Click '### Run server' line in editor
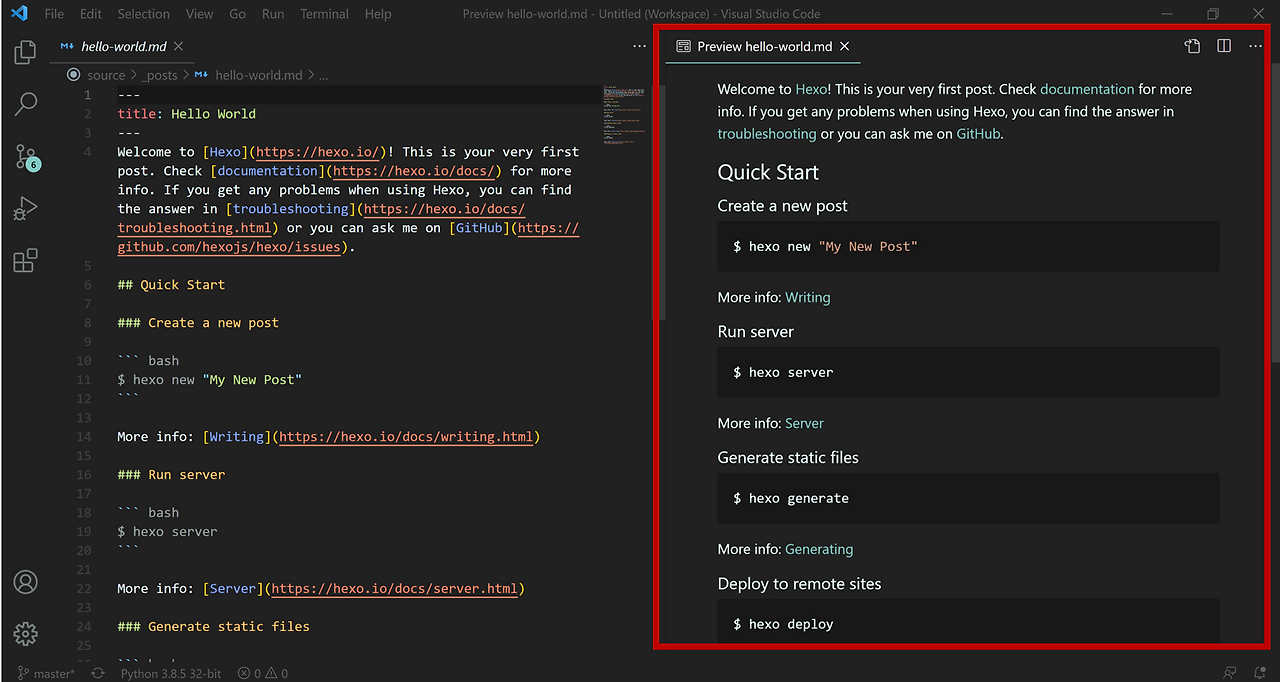This screenshot has width=1280, height=682. point(171,475)
